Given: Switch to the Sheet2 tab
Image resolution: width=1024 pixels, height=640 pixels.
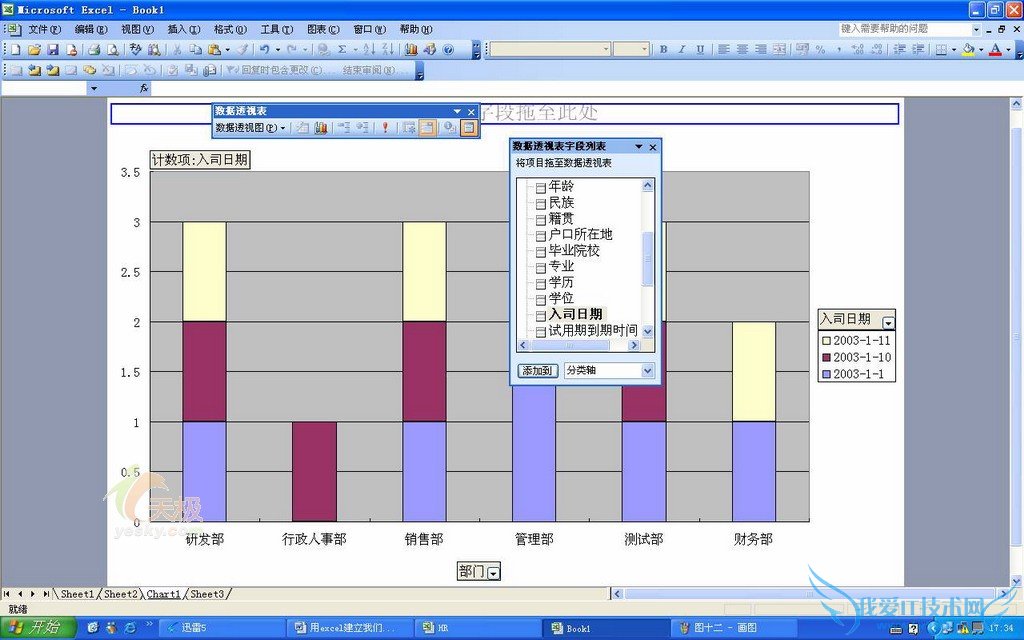Looking at the screenshot, I should [120, 594].
